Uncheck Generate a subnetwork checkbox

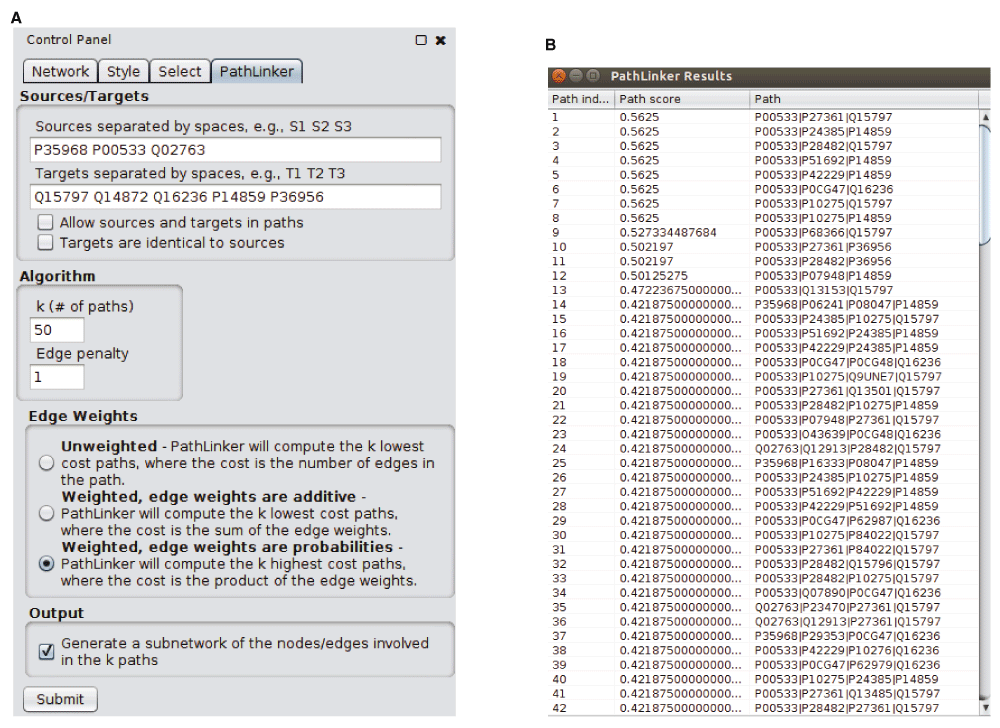(46, 652)
